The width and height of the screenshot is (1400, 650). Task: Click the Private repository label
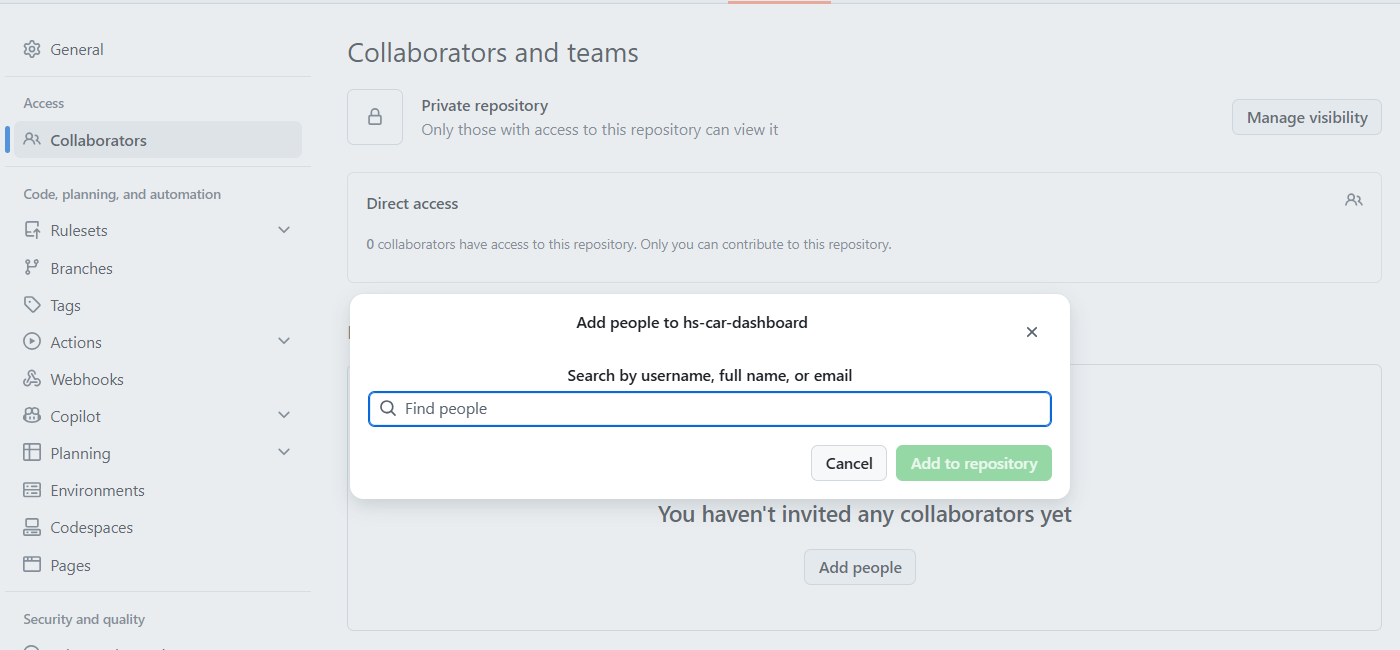tap(485, 105)
